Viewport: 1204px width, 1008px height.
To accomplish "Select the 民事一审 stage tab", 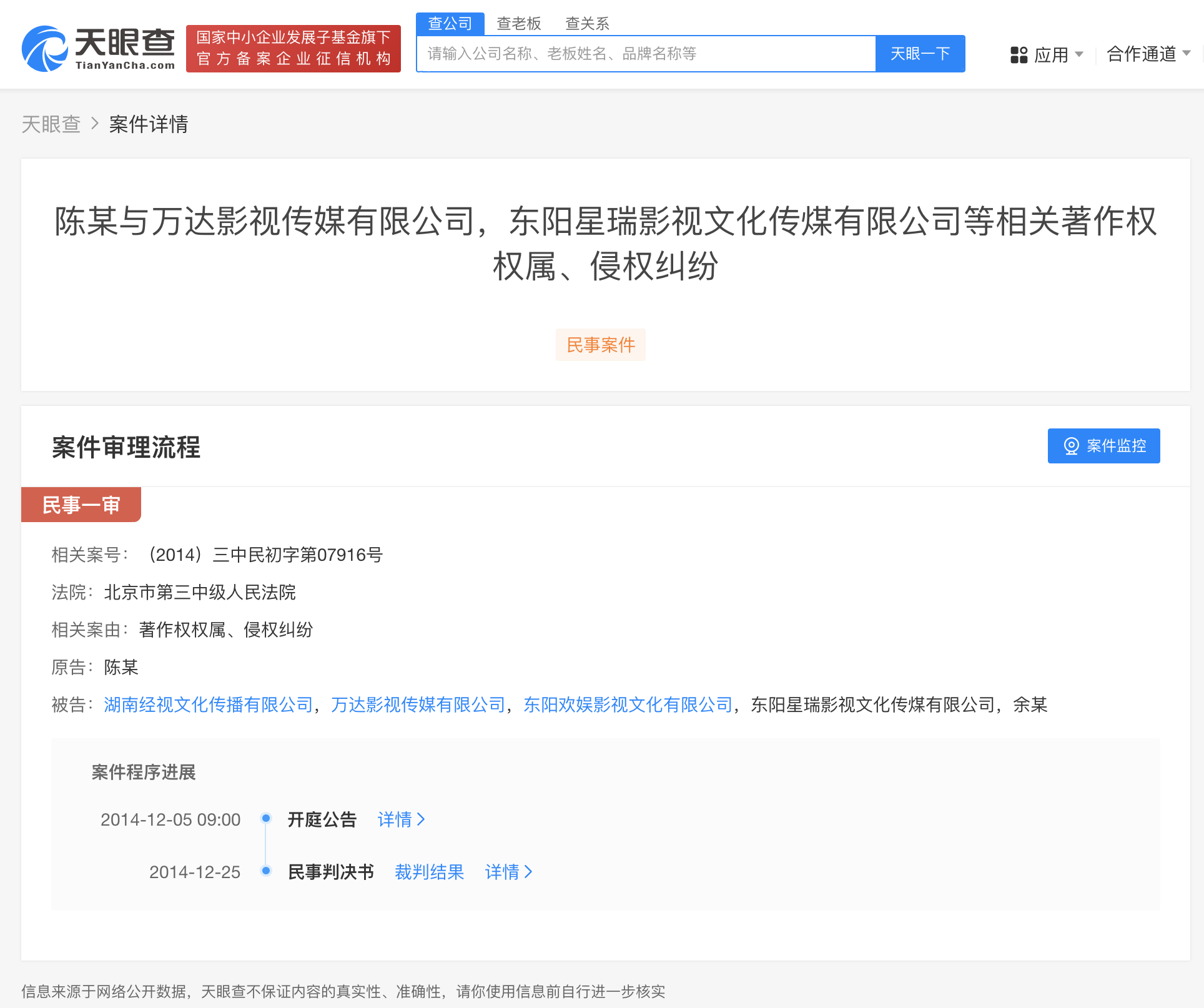I will click(81, 505).
